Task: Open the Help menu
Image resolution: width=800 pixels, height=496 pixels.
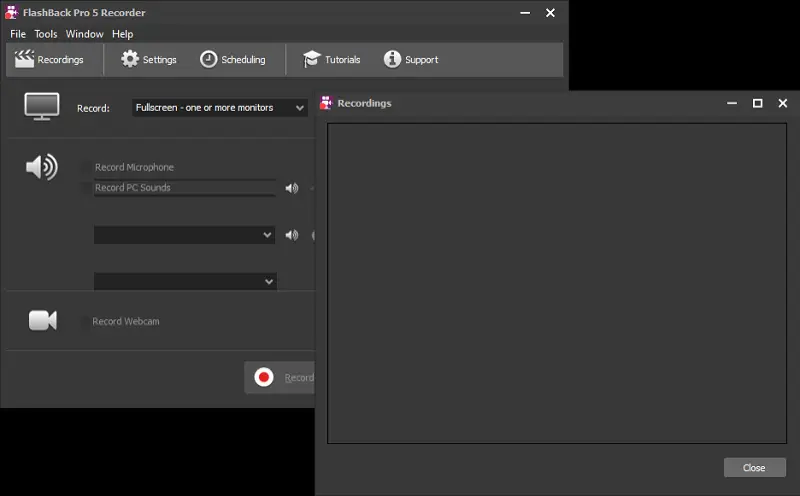Action: (x=122, y=34)
